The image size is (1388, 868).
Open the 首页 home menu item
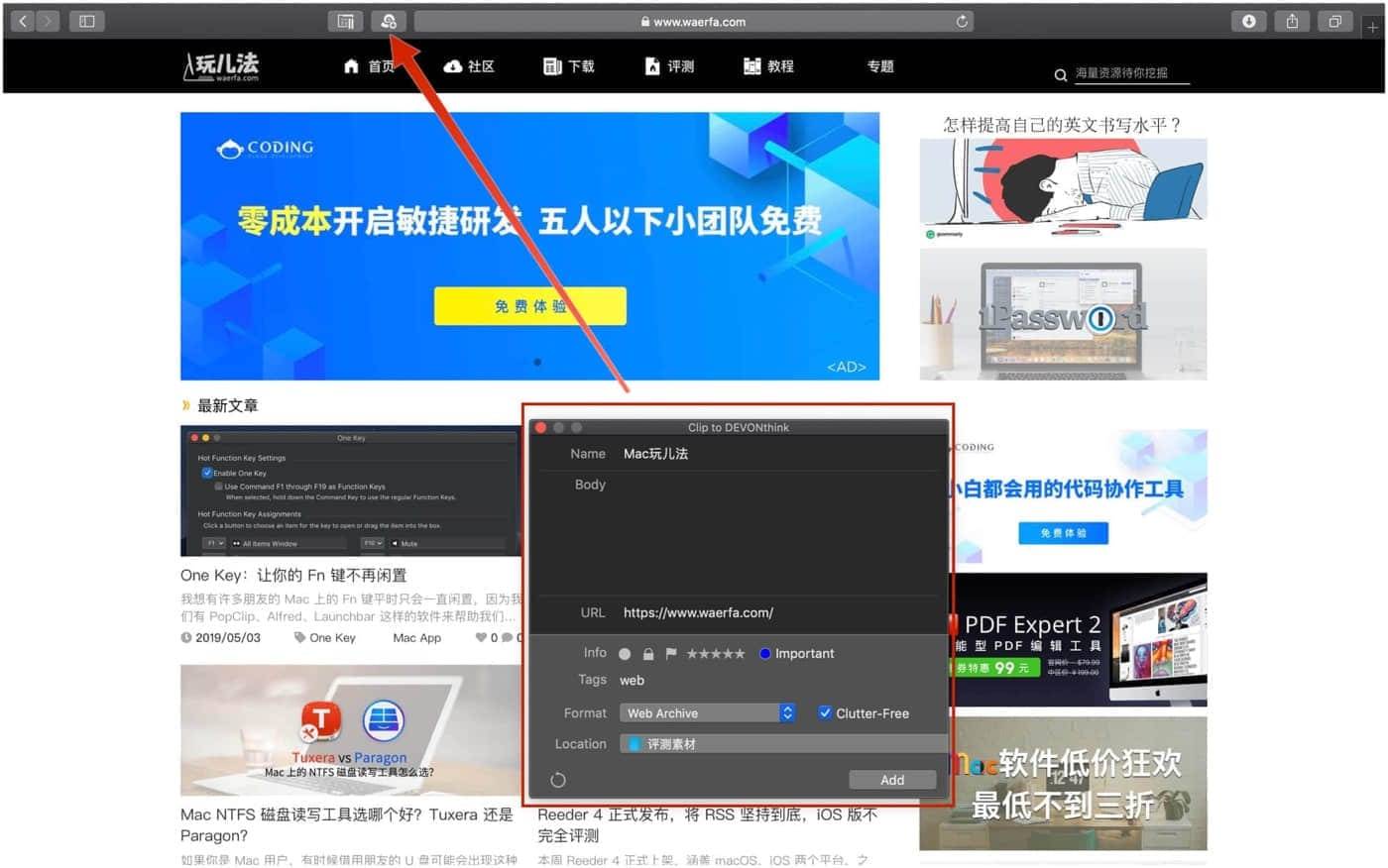[369, 66]
